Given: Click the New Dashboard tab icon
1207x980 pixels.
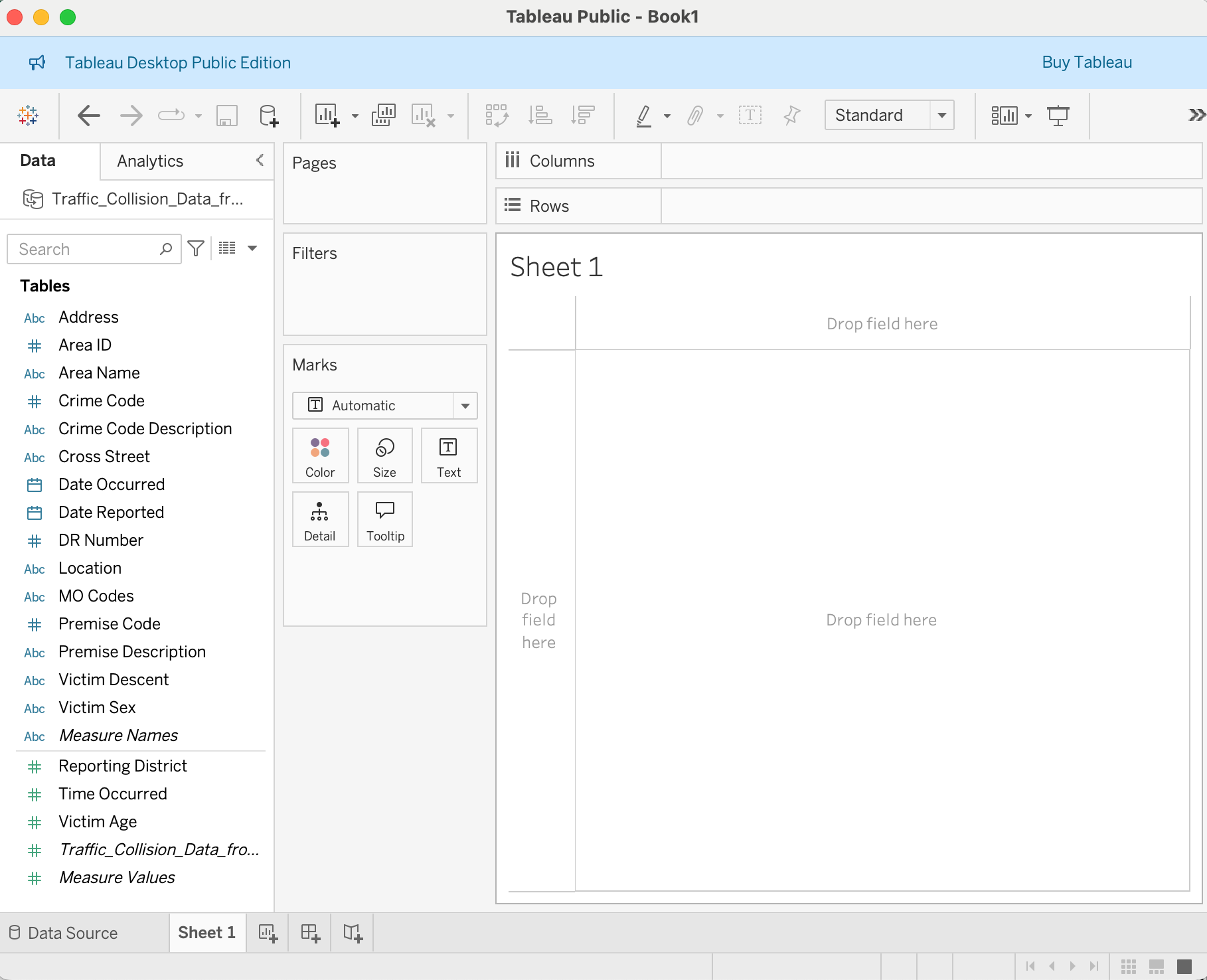Looking at the screenshot, I should click(x=311, y=933).
